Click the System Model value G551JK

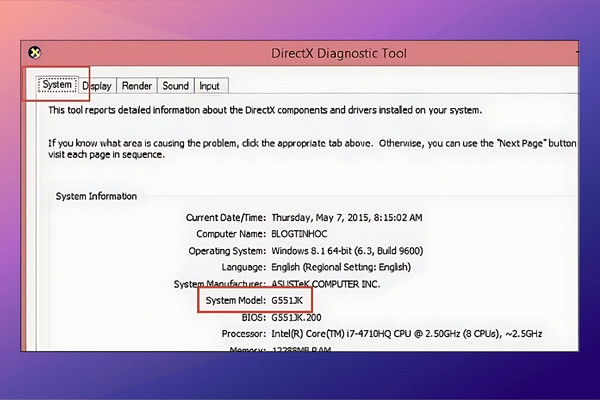click(287, 300)
